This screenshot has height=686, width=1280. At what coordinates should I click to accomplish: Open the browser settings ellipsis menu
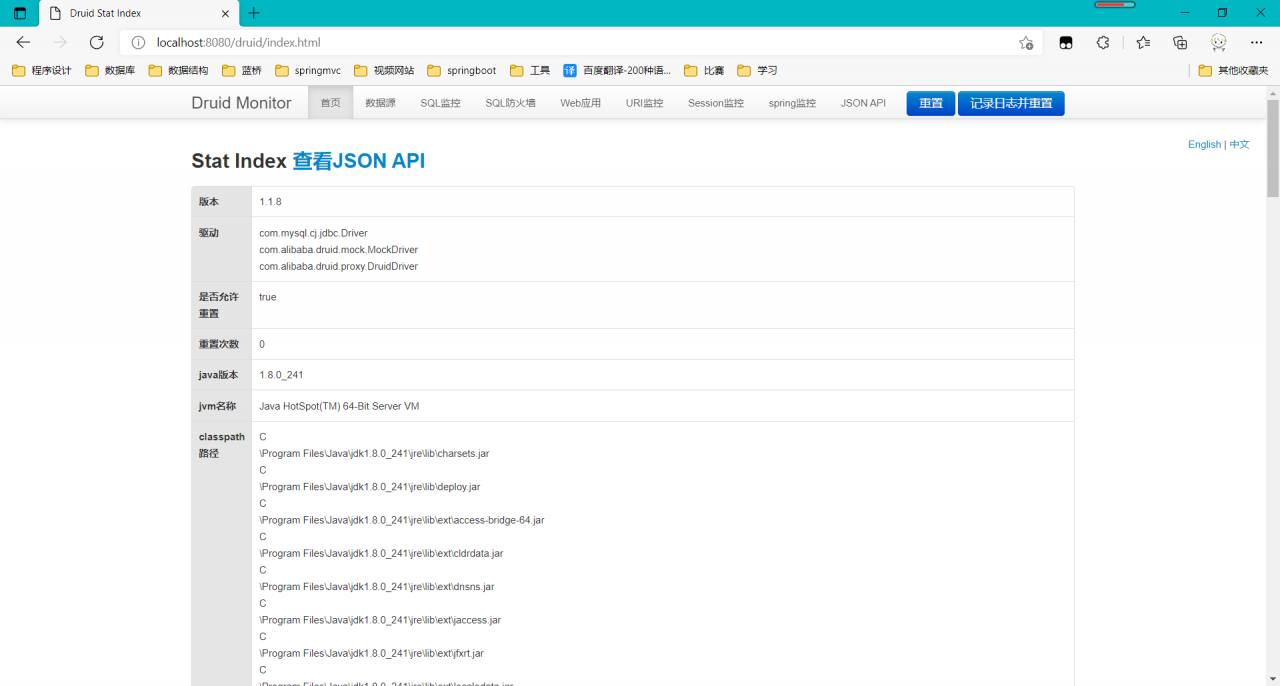[1257, 42]
